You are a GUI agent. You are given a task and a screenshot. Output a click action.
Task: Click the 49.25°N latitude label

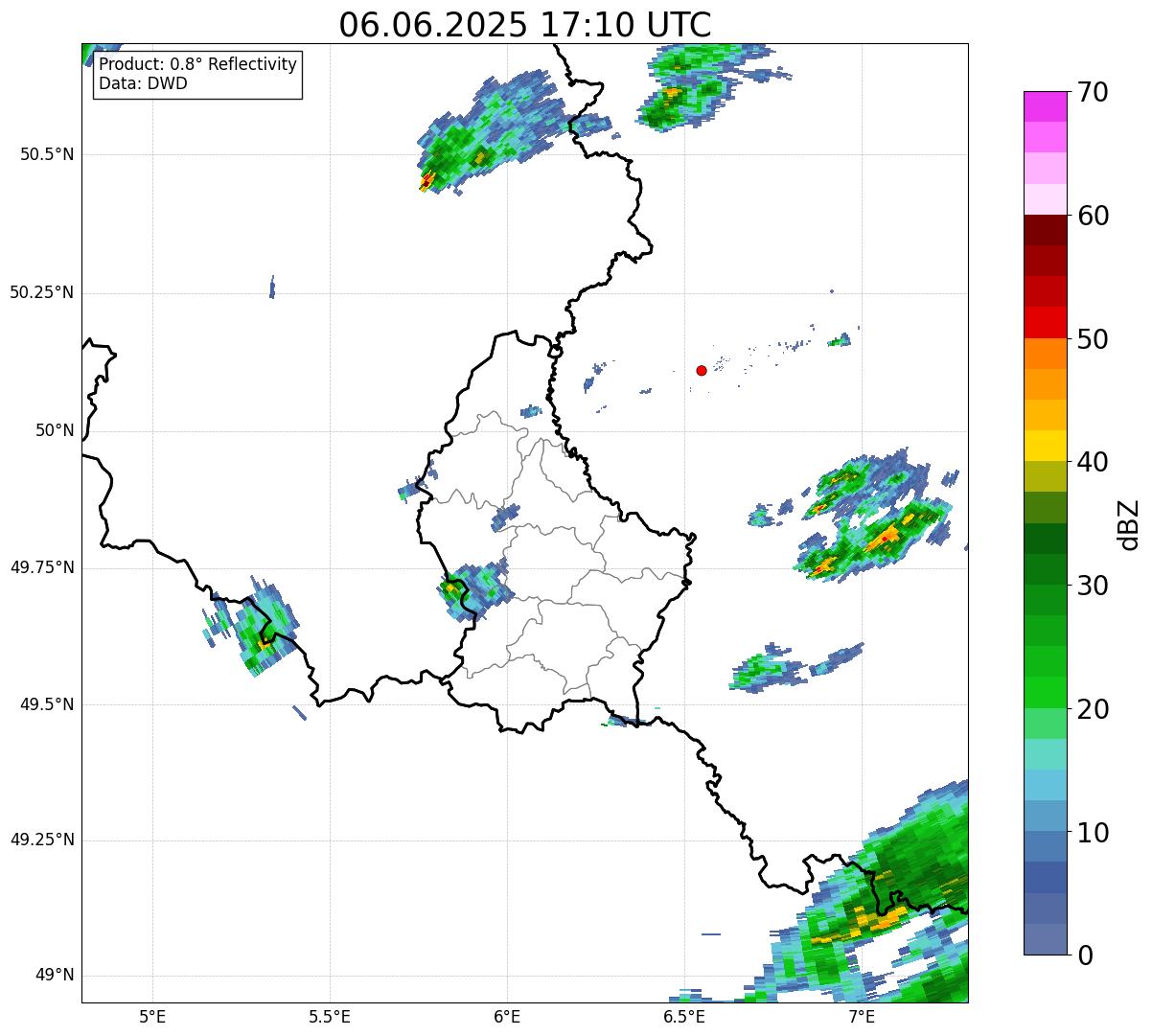(x=41, y=840)
